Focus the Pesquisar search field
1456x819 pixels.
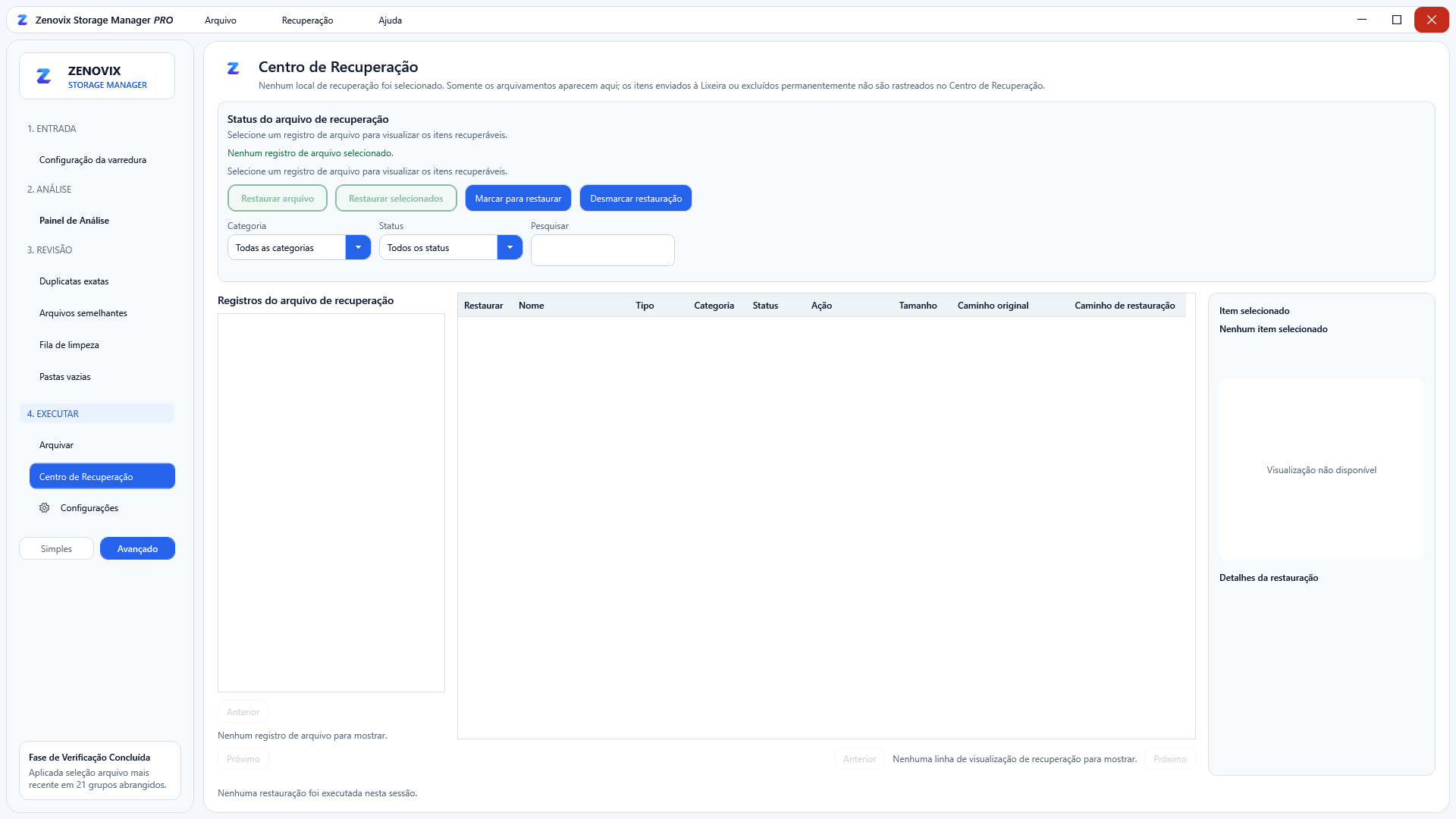[x=603, y=250]
